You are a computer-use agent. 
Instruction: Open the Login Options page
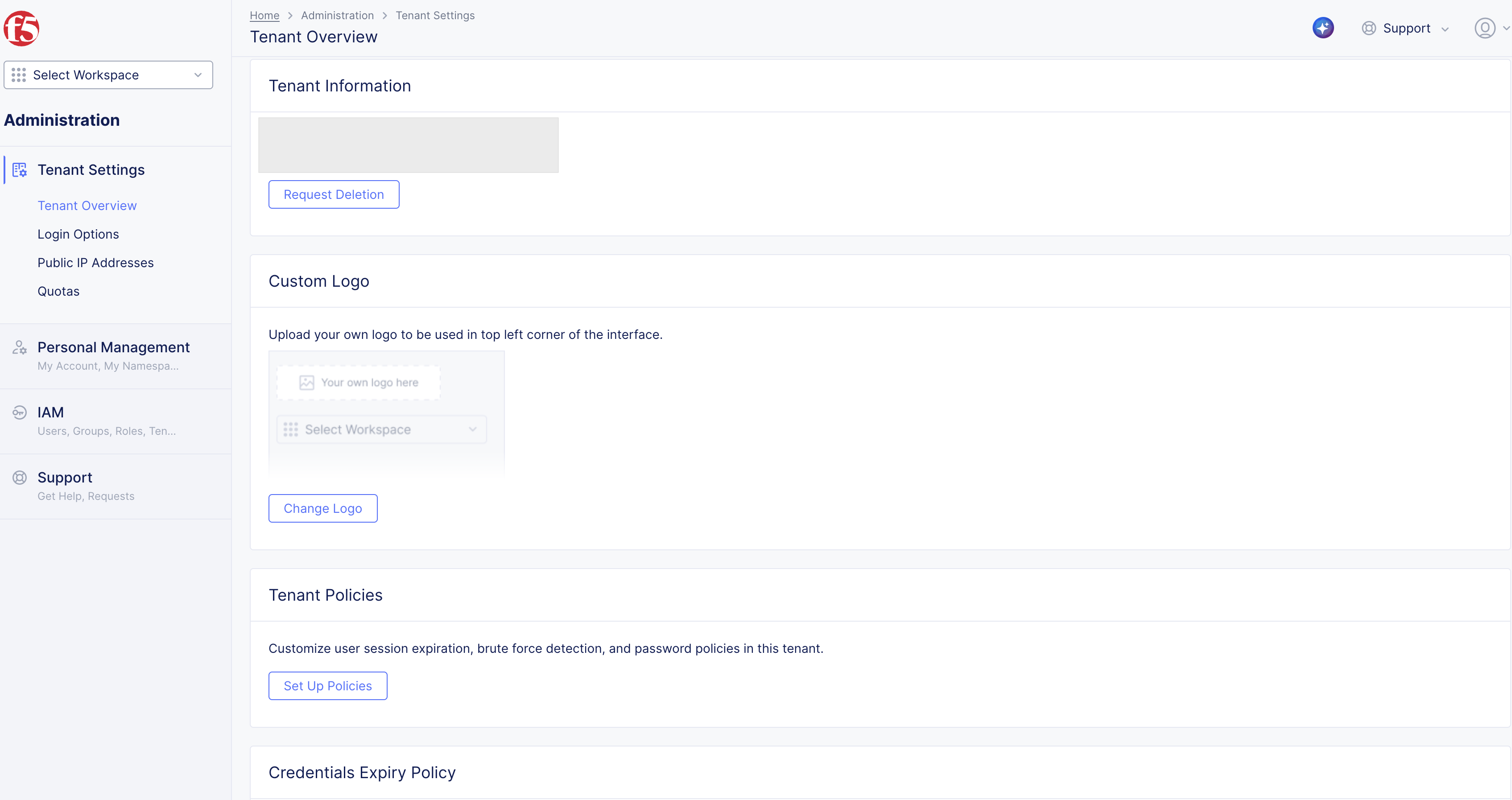point(78,234)
